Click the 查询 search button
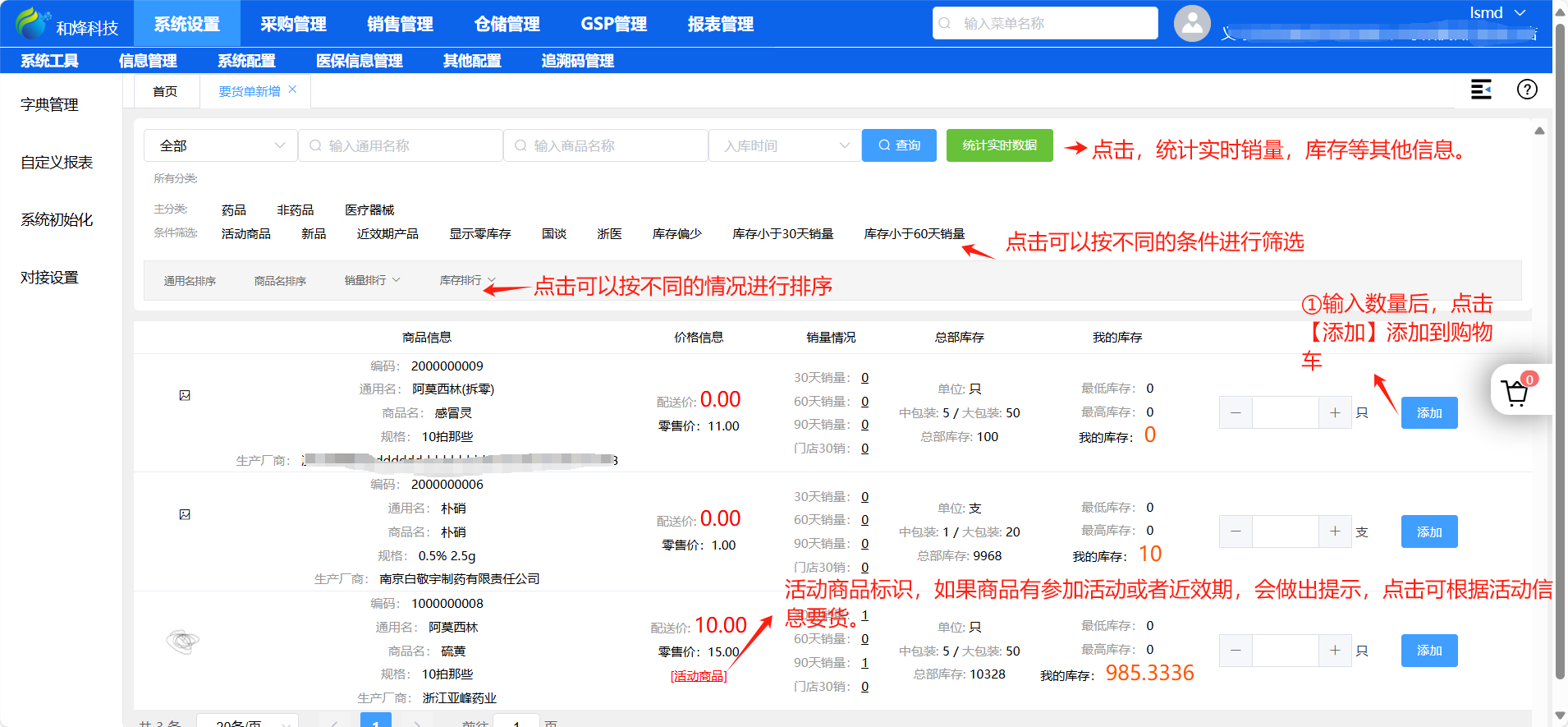This screenshot has height=727, width=1568. (899, 145)
